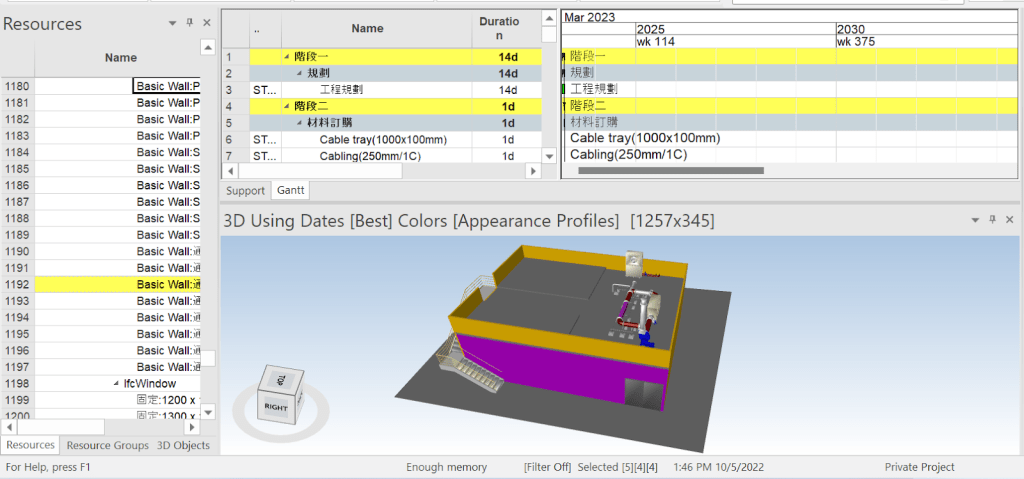
Task: Pin the Resources panel
Action: pos(190,23)
